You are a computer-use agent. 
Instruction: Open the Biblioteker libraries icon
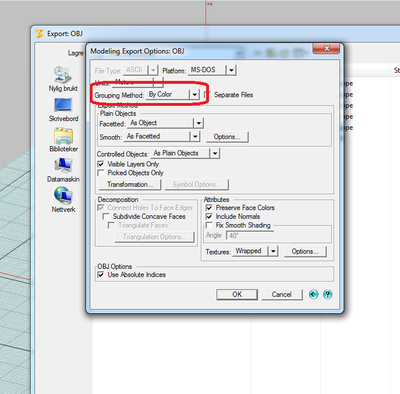[63, 136]
